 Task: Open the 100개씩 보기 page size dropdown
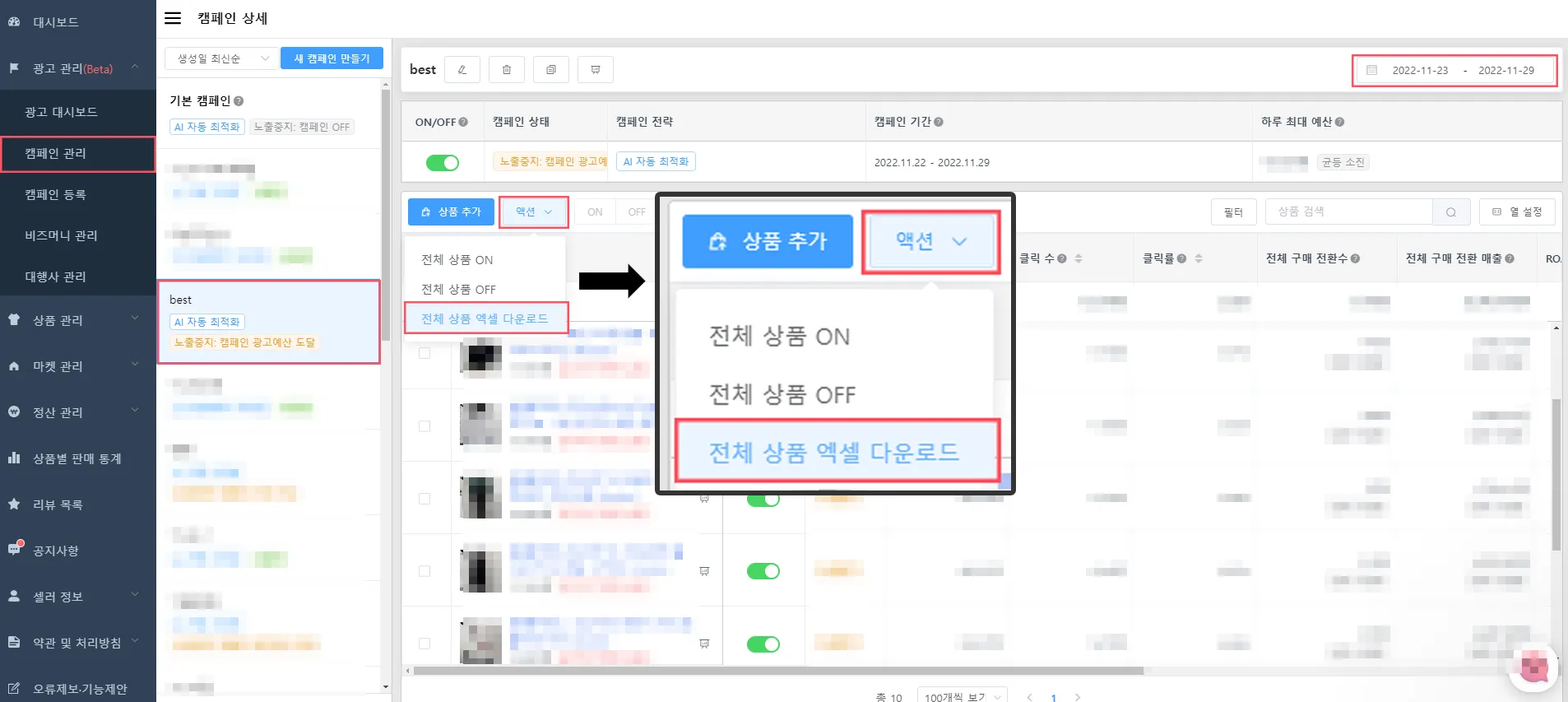[962, 696]
